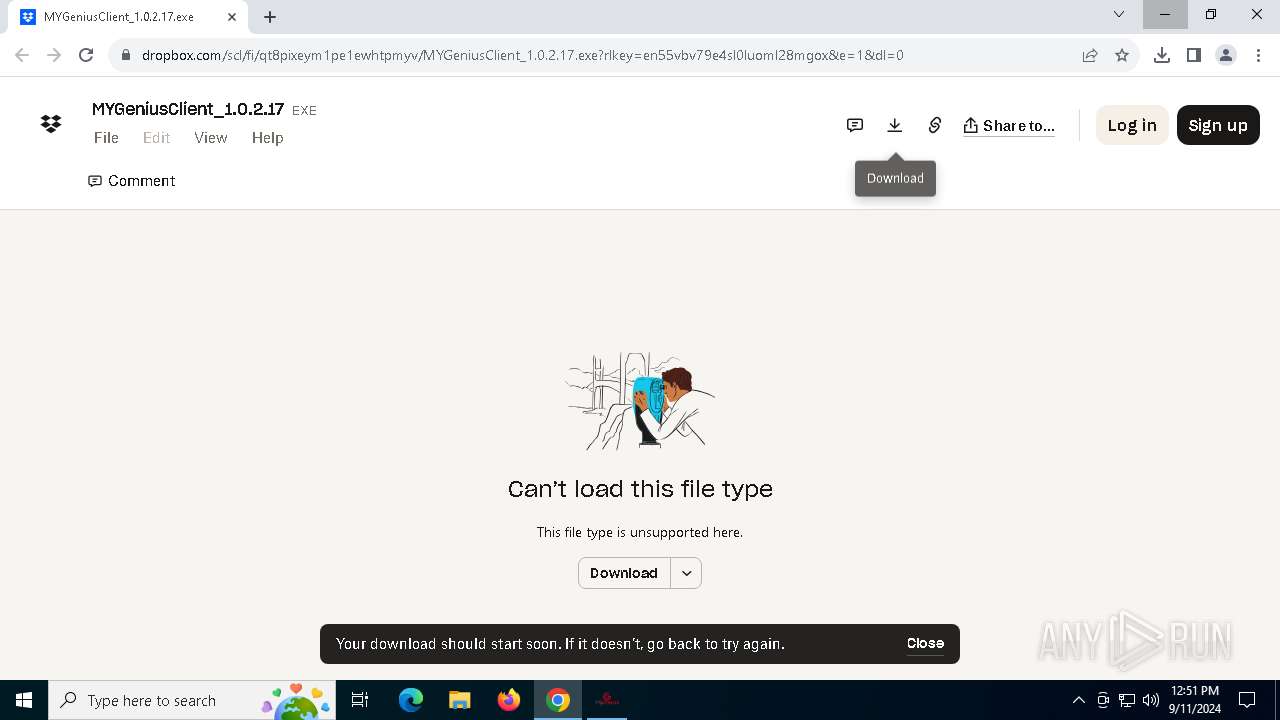Click the central Download button

tap(624, 573)
